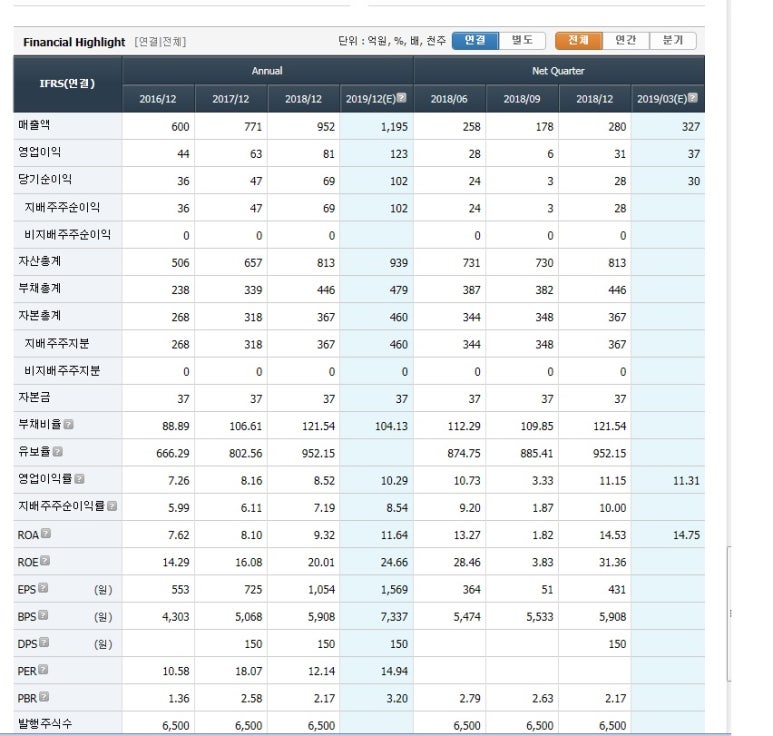Open help icon beside PER
This screenshot has width=773, height=736.
(43, 669)
